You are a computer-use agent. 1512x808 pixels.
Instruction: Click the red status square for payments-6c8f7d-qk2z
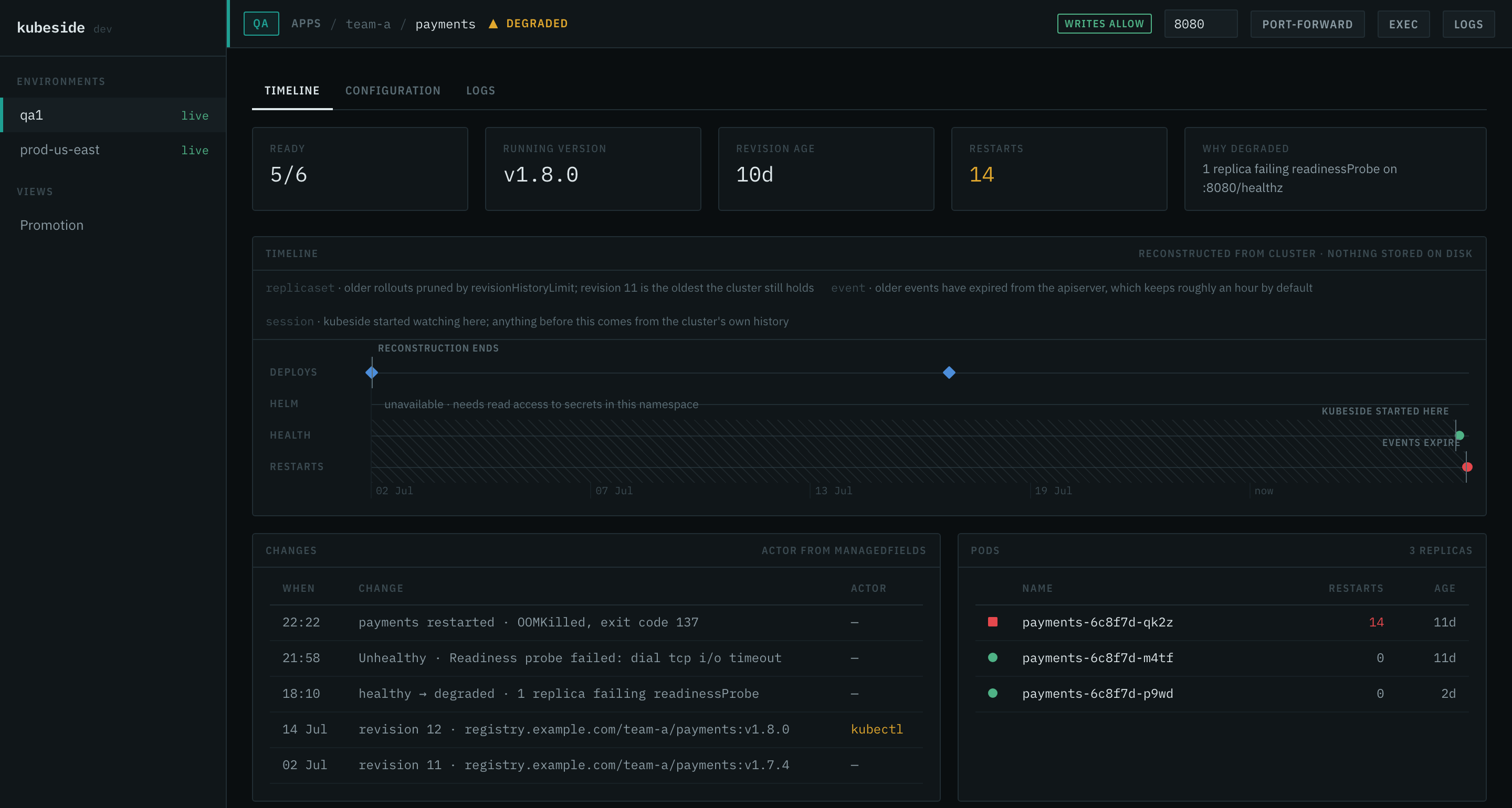tap(993, 621)
